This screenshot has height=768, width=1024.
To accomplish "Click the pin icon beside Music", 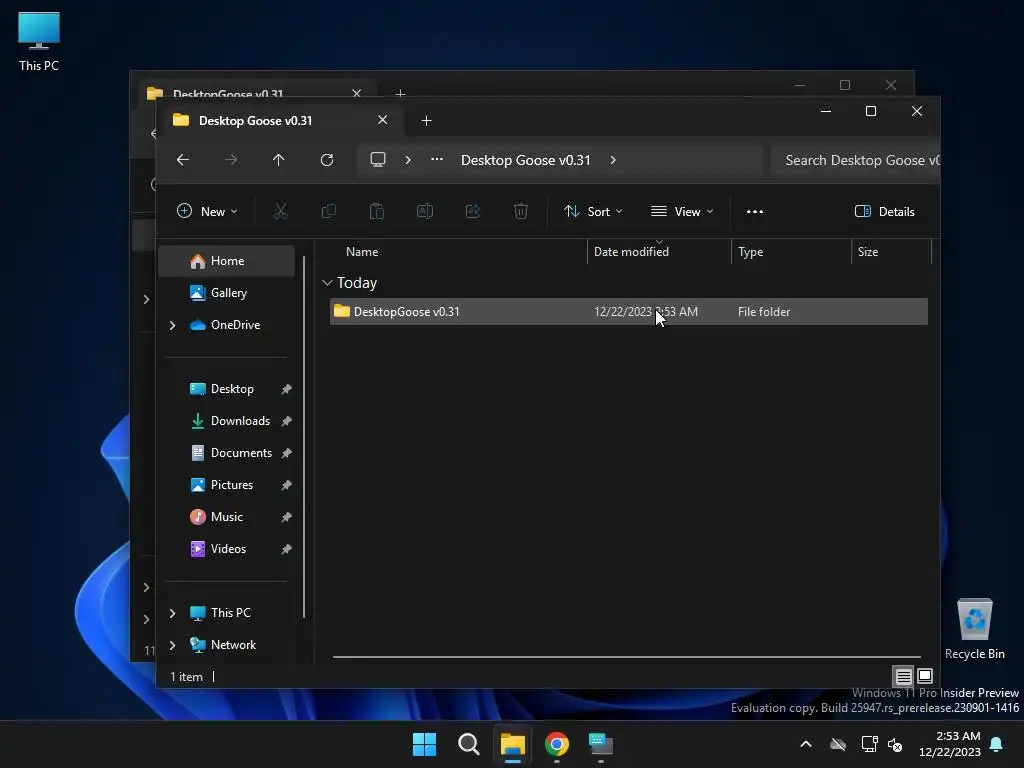I will (286, 517).
